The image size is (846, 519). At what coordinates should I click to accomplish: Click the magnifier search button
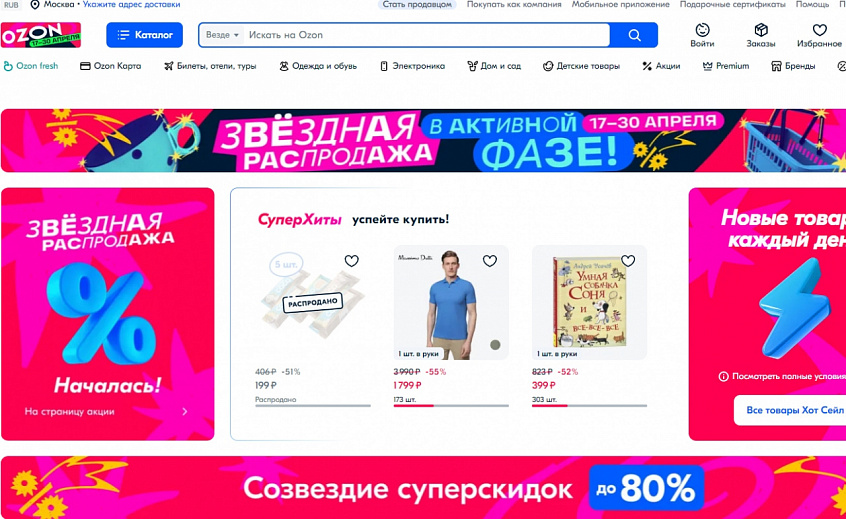coord(634,35)
